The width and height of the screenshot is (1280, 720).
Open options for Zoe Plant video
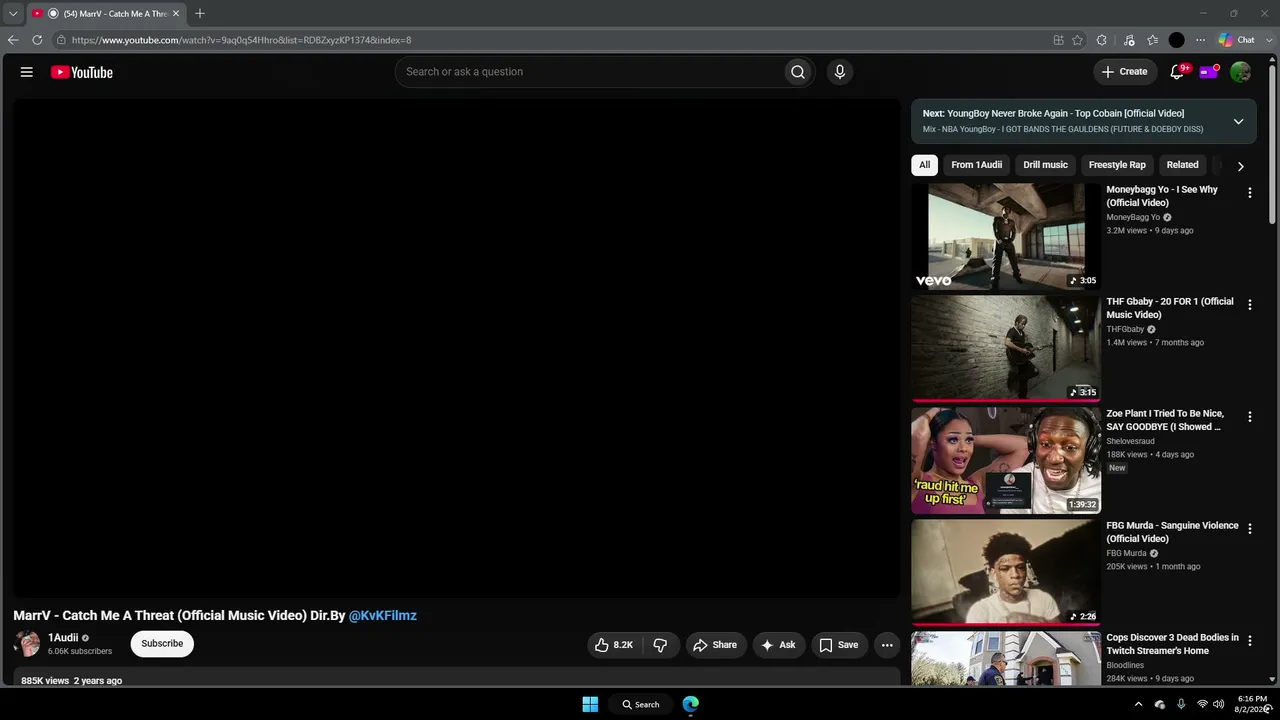coord(1249,417)
